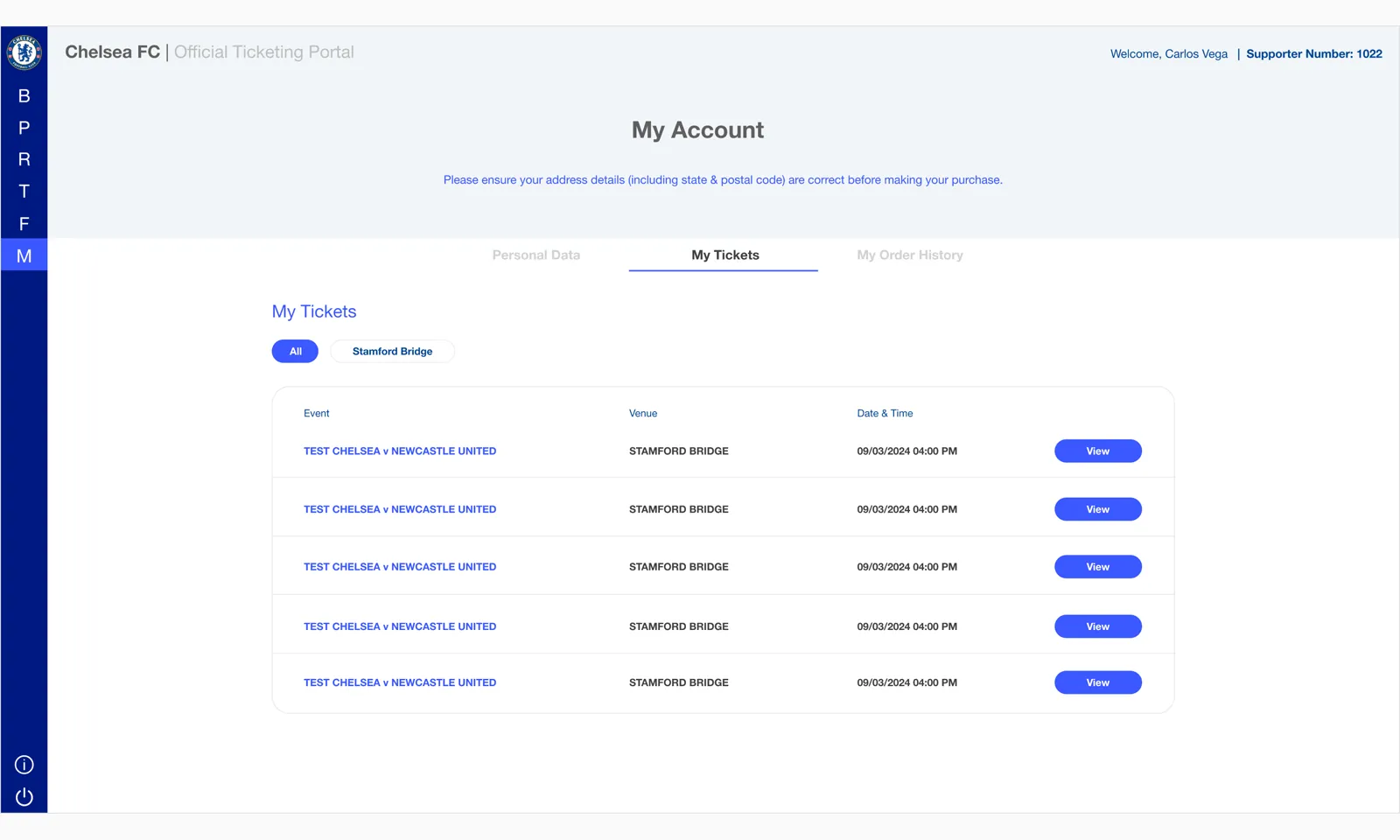Image resolution: width=1400 pixels, height=840 pixels.
Task: Click the Welcome, Carlos Vega text
Action: [x=1169, y=54]
